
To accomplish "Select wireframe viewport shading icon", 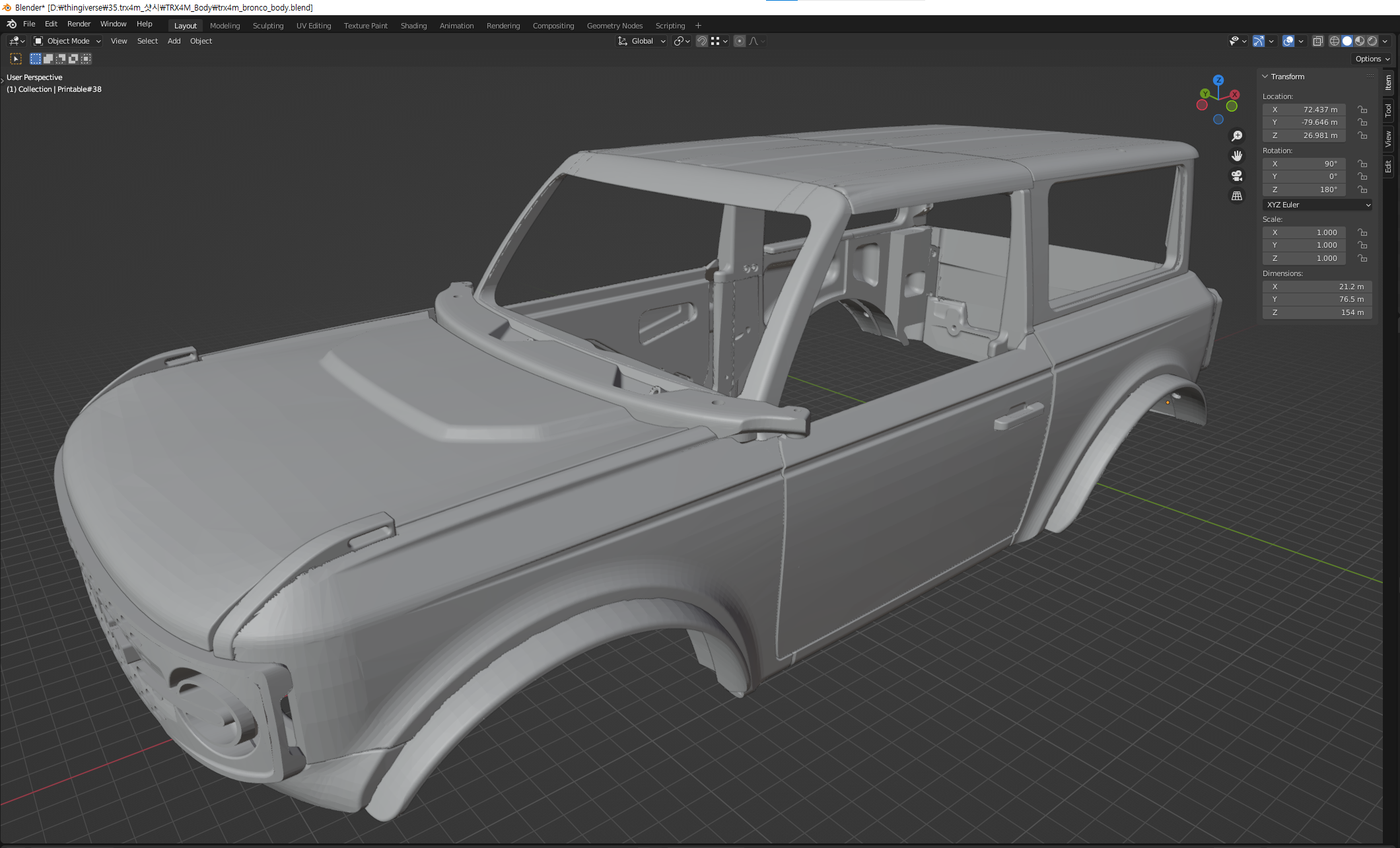I will [x=1335, y=41].
